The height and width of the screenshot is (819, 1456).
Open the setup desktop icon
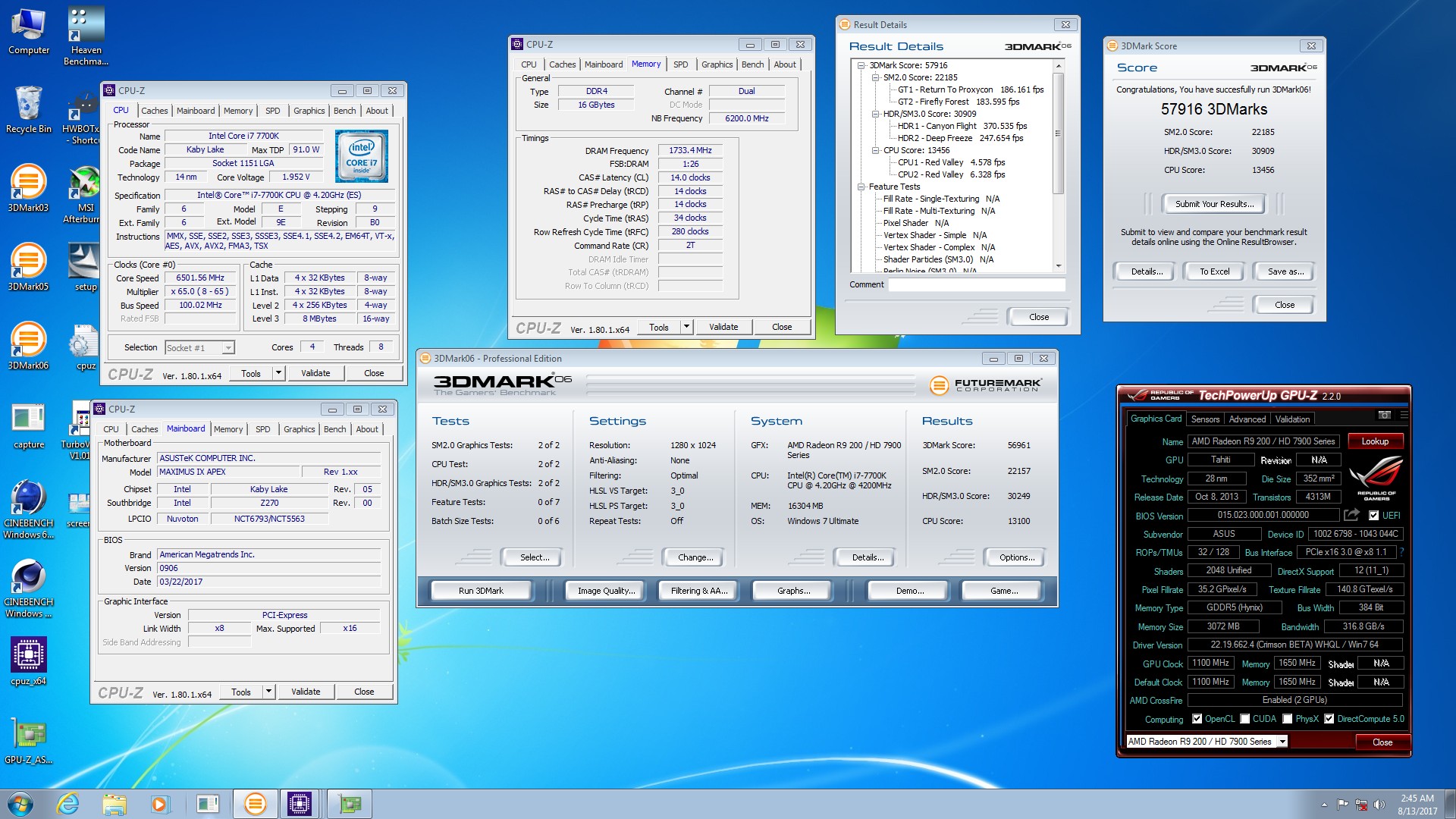tap(84, 267)
